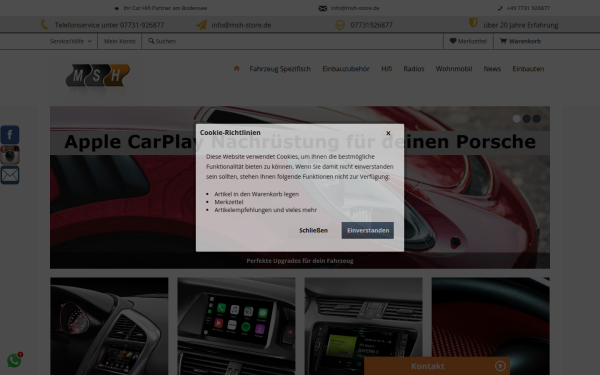Open the WhatsApp chat bubble
Image resolution: width=600 pixels, height=375 pixels.
14,360
